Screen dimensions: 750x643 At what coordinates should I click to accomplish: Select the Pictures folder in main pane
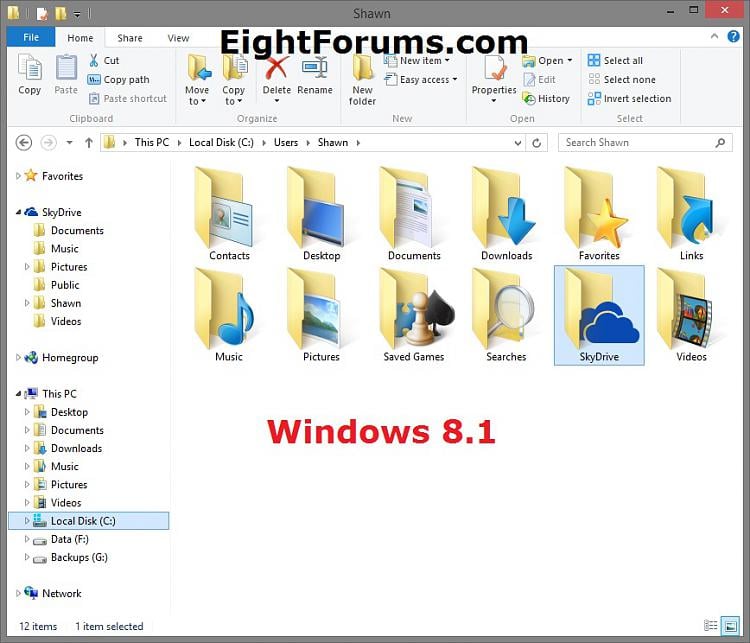click(321, 315)
